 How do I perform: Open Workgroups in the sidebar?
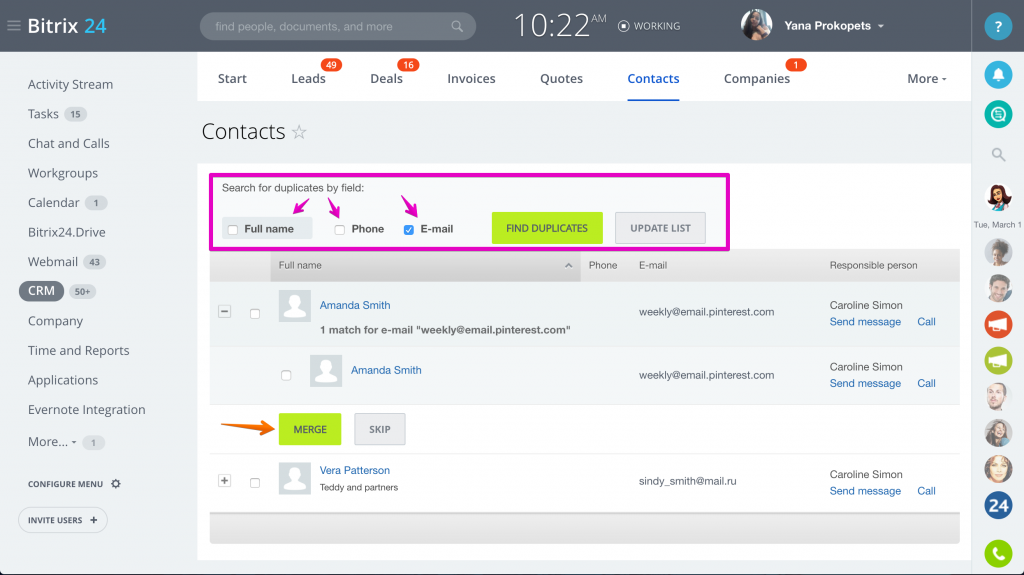63,173
